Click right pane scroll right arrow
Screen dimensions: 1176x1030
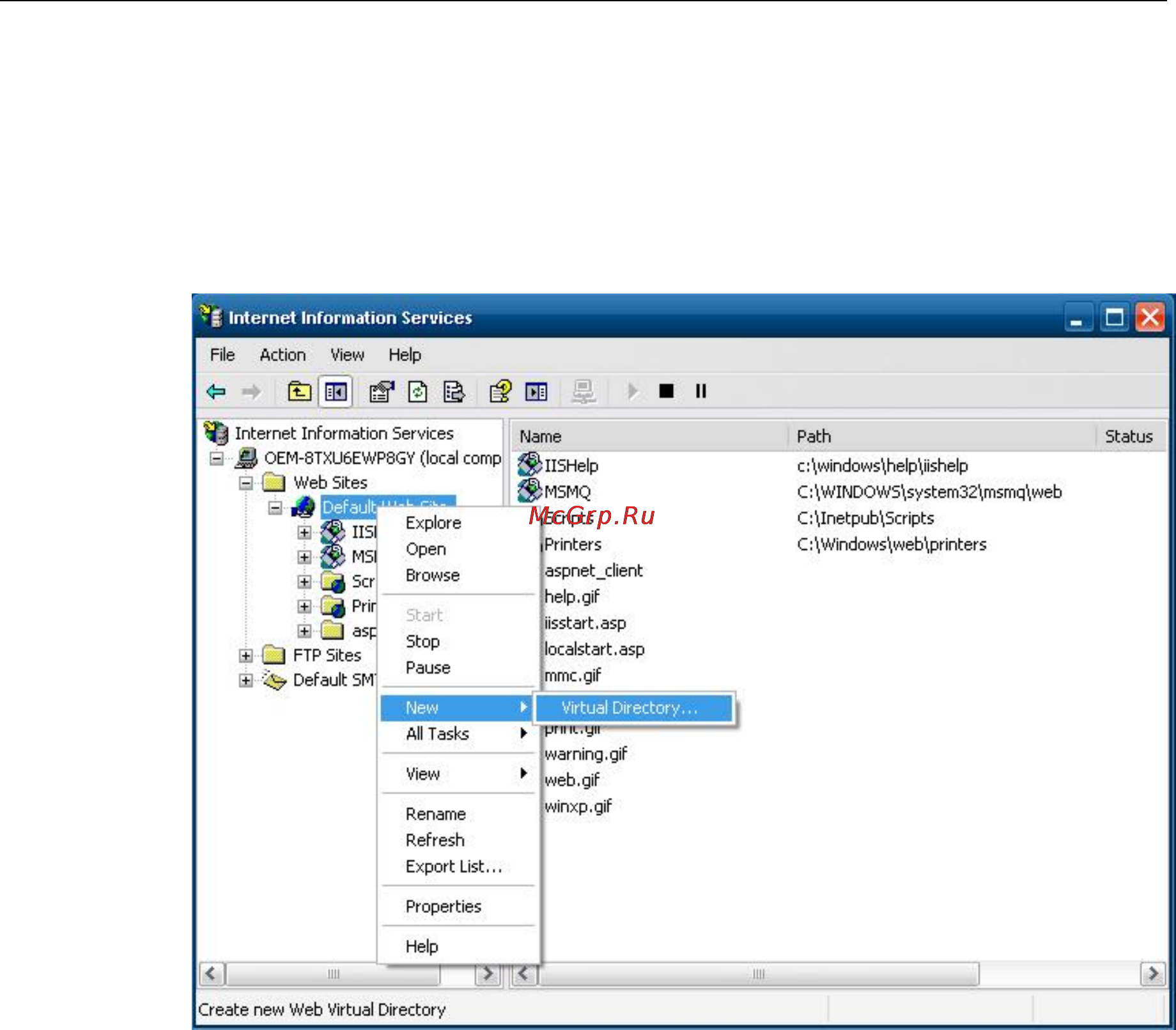[1152, 974]
